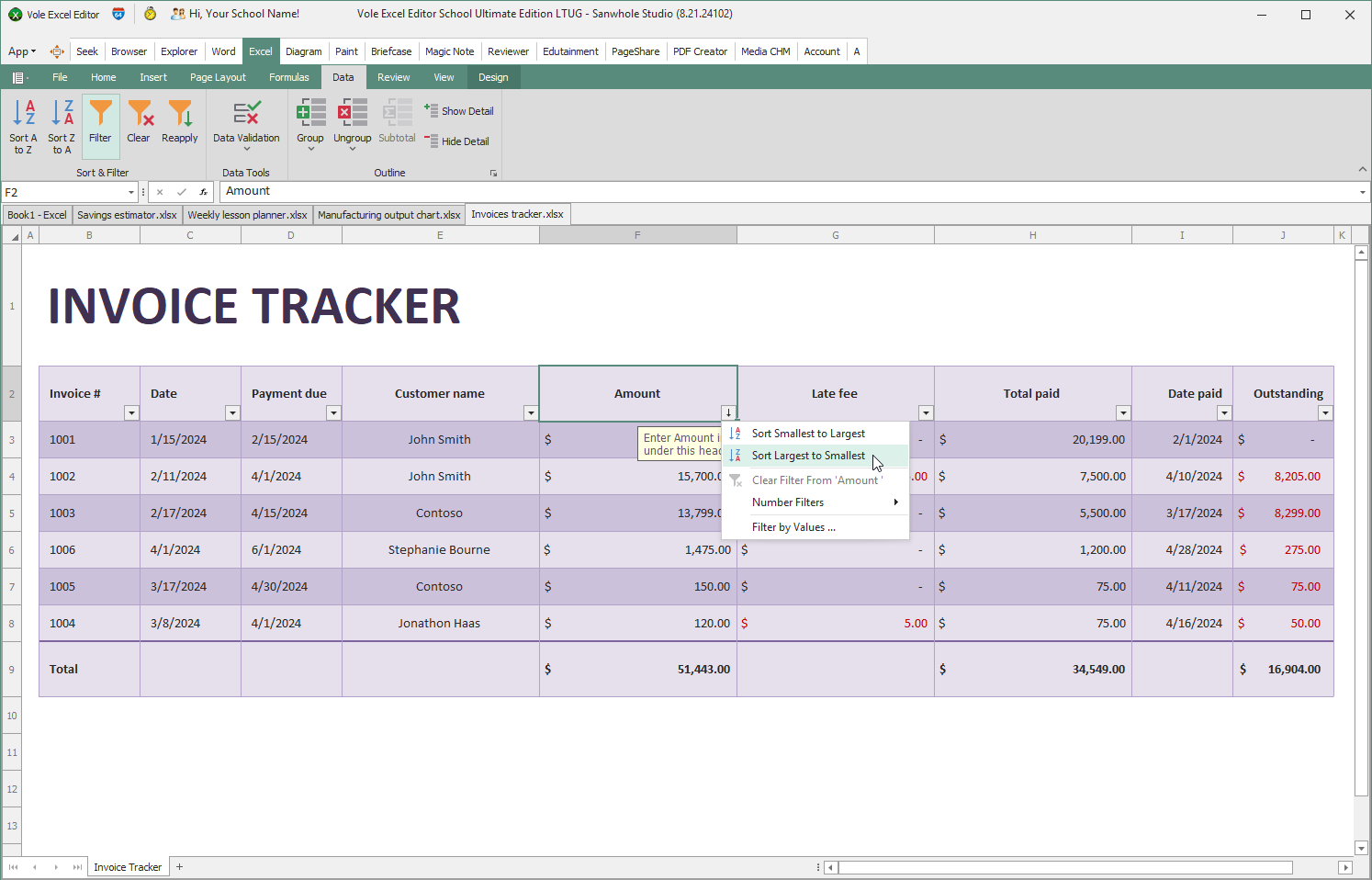Screen dimensions: 1372x880
Task: Select cell with customer Stephanie Bourne
Action: click(440, 550)
